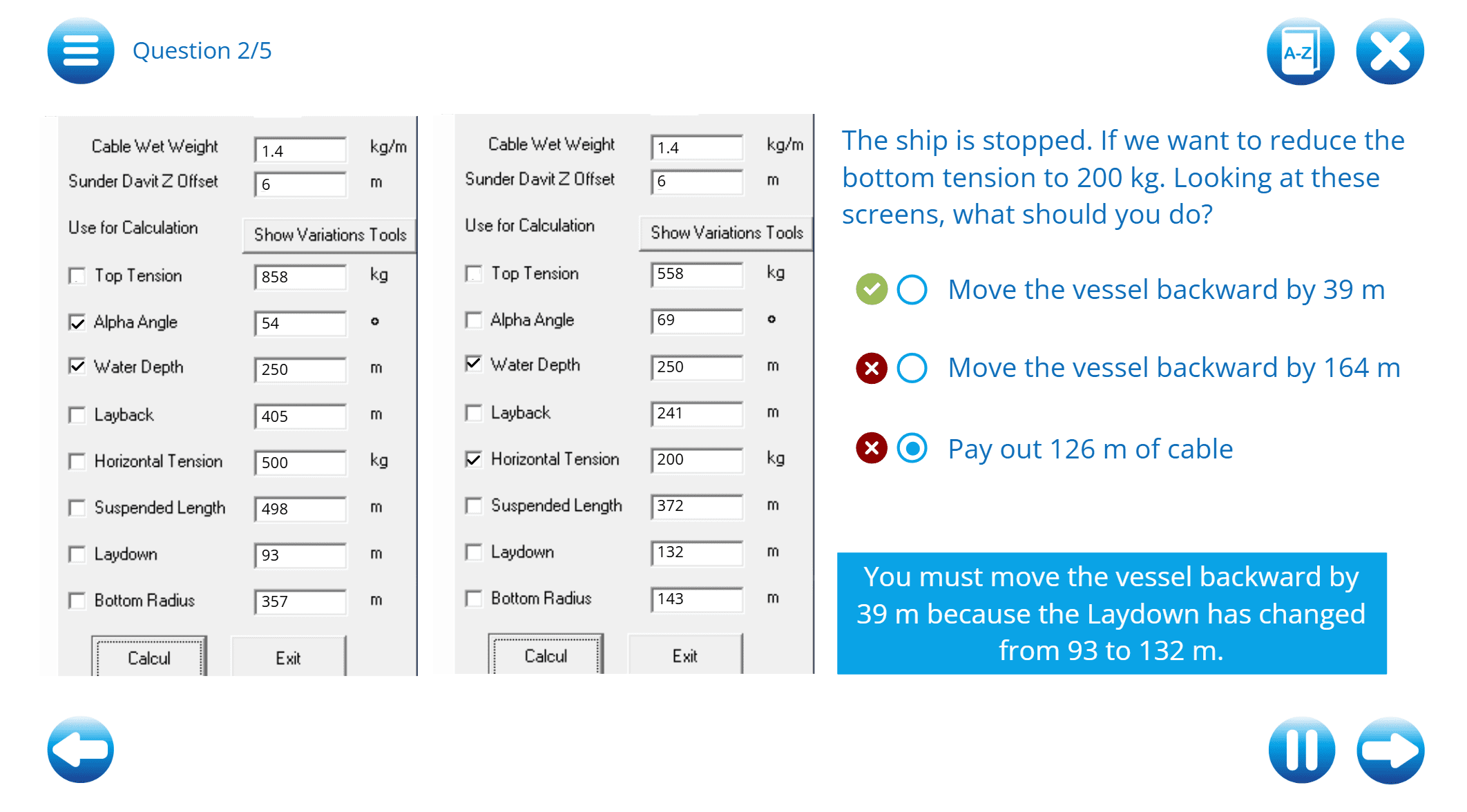Select 'Move the vessel backward by 39 m'

pos(912,290)
